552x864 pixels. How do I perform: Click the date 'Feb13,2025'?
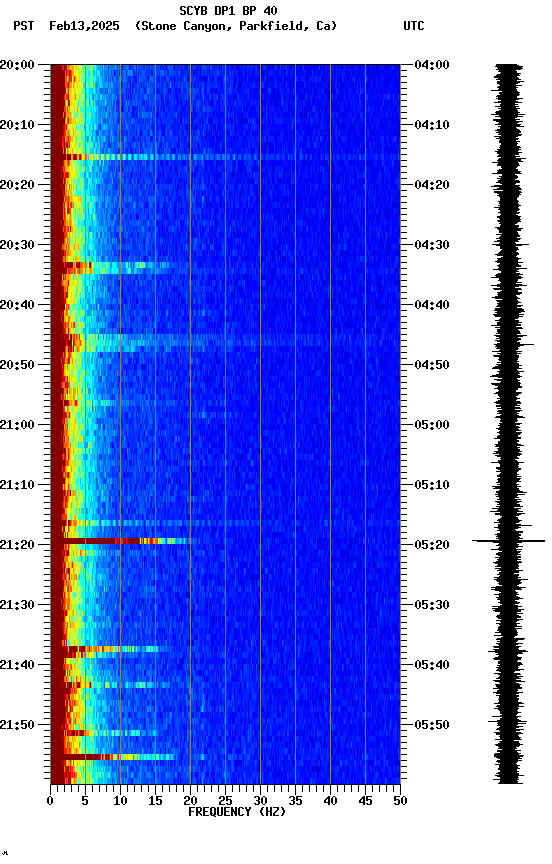point(84,26)
